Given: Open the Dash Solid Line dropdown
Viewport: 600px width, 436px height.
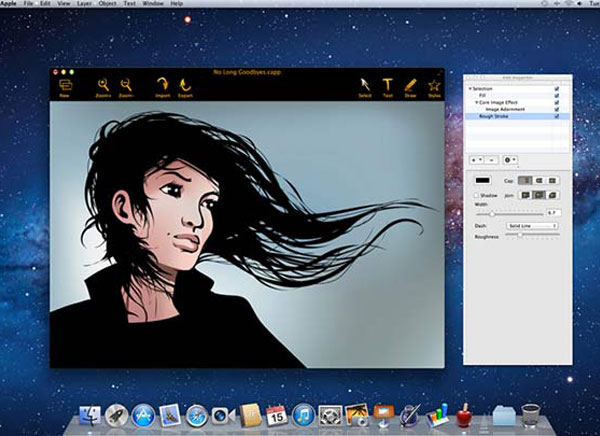Looking at the screenshot, I should pyautogui.click(x=532, y=226).
